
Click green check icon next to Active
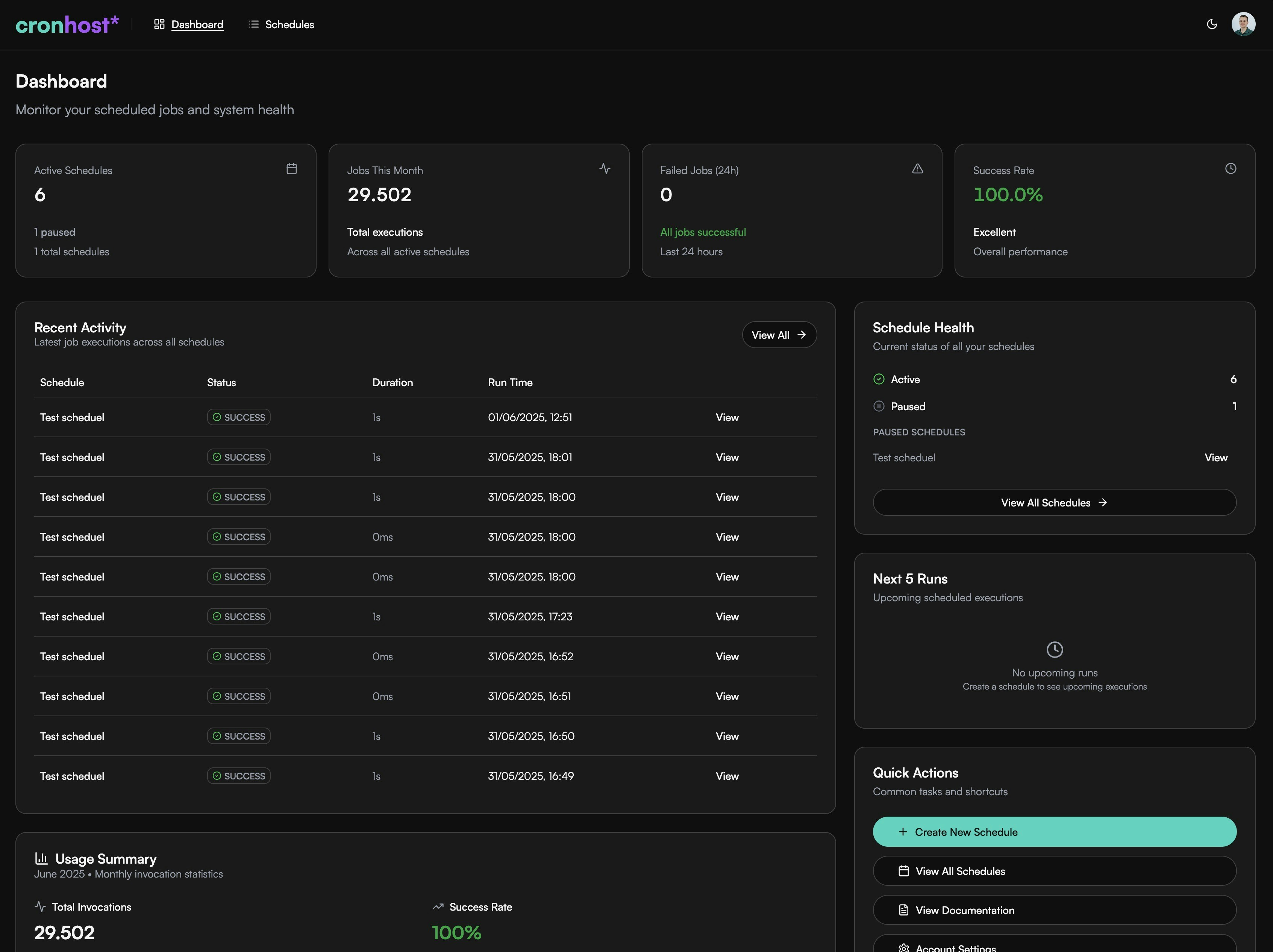[x=879, y=379]
